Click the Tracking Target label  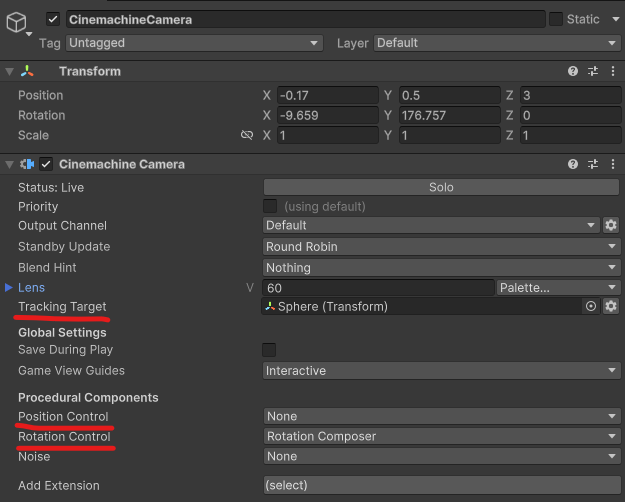pos(62,306)
